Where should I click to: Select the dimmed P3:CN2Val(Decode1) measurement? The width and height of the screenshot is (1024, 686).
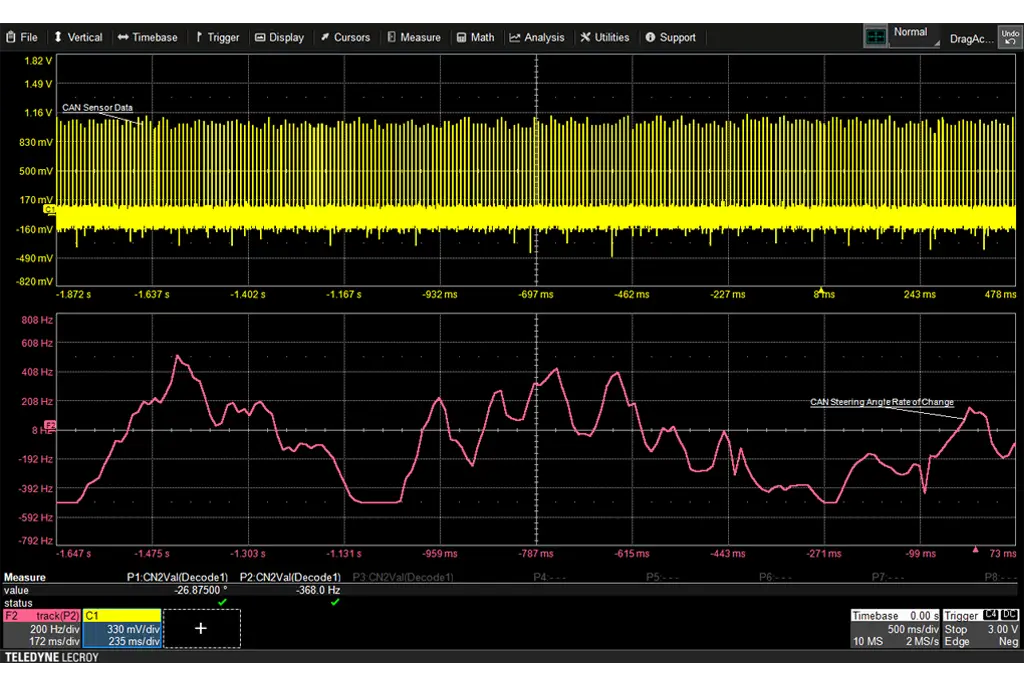(403, 578)
